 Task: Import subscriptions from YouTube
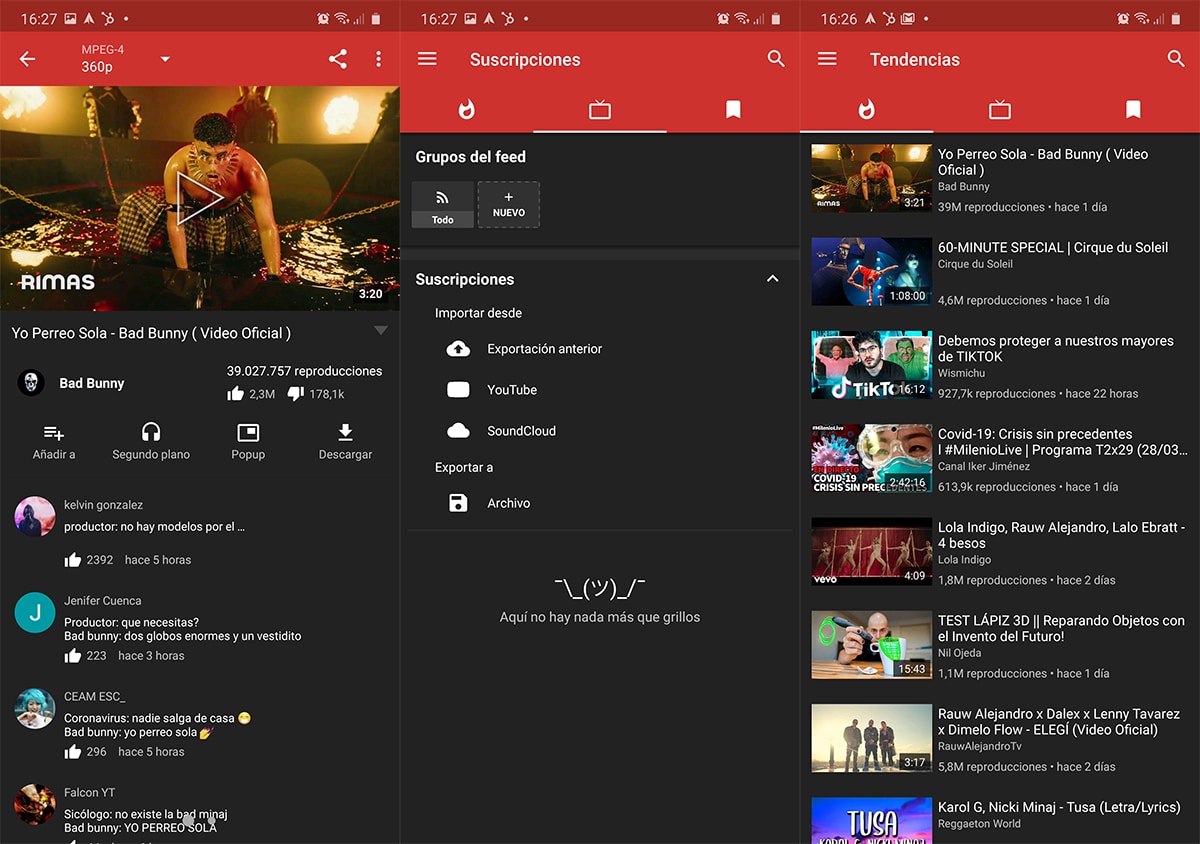click(511, 390)
